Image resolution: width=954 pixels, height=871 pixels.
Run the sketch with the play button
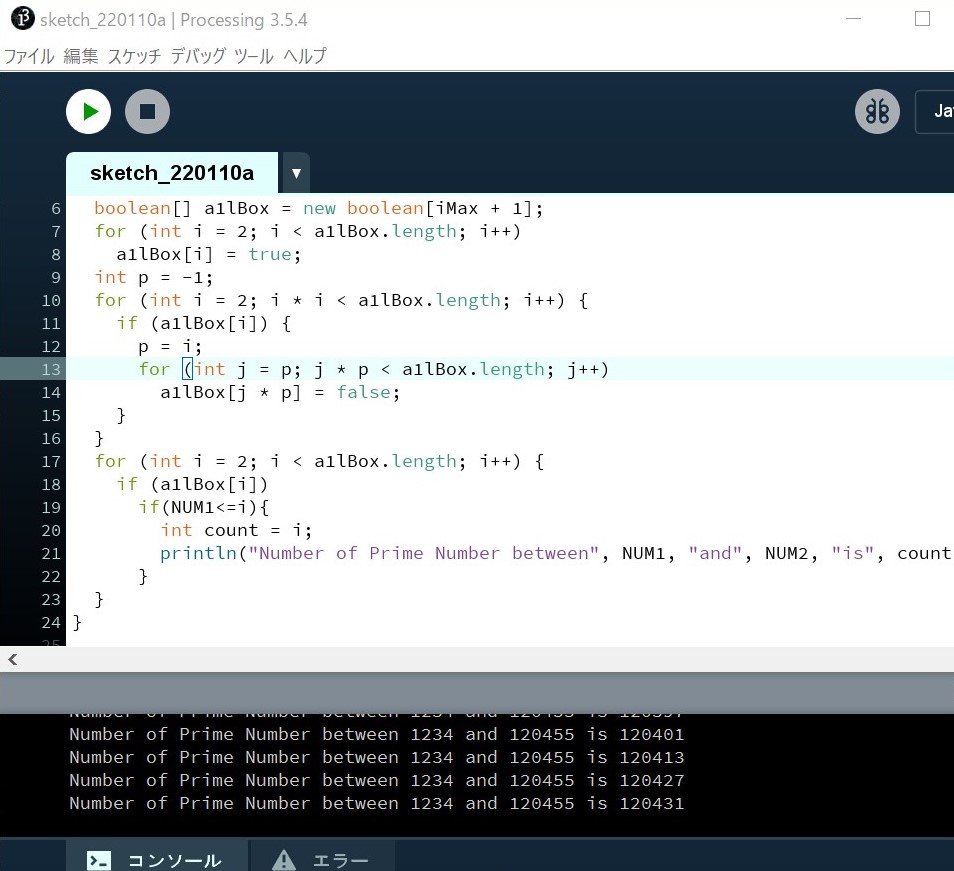tap(89, 111)
